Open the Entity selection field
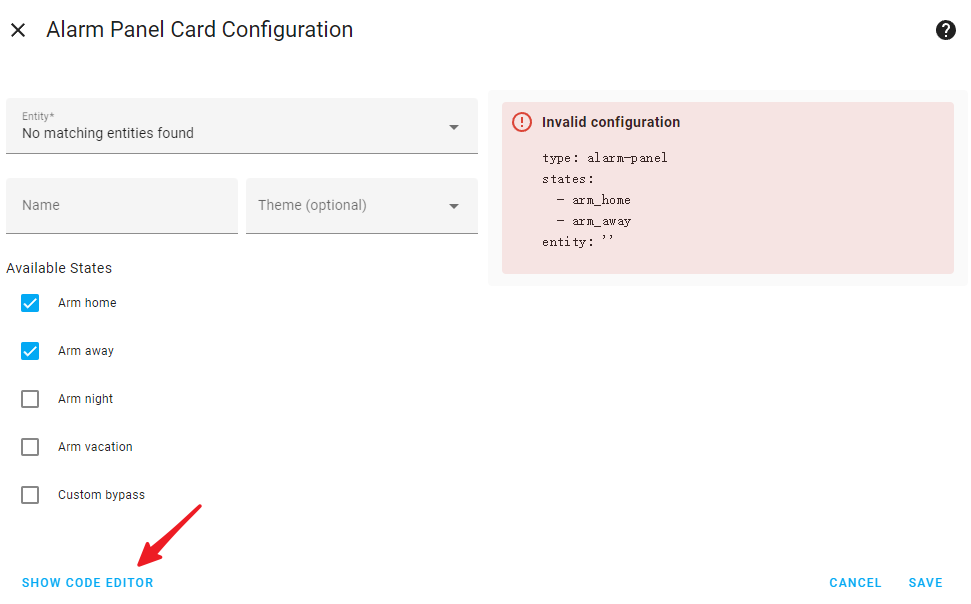Viewport: 971px width, 604px height. tap(242, 126)
